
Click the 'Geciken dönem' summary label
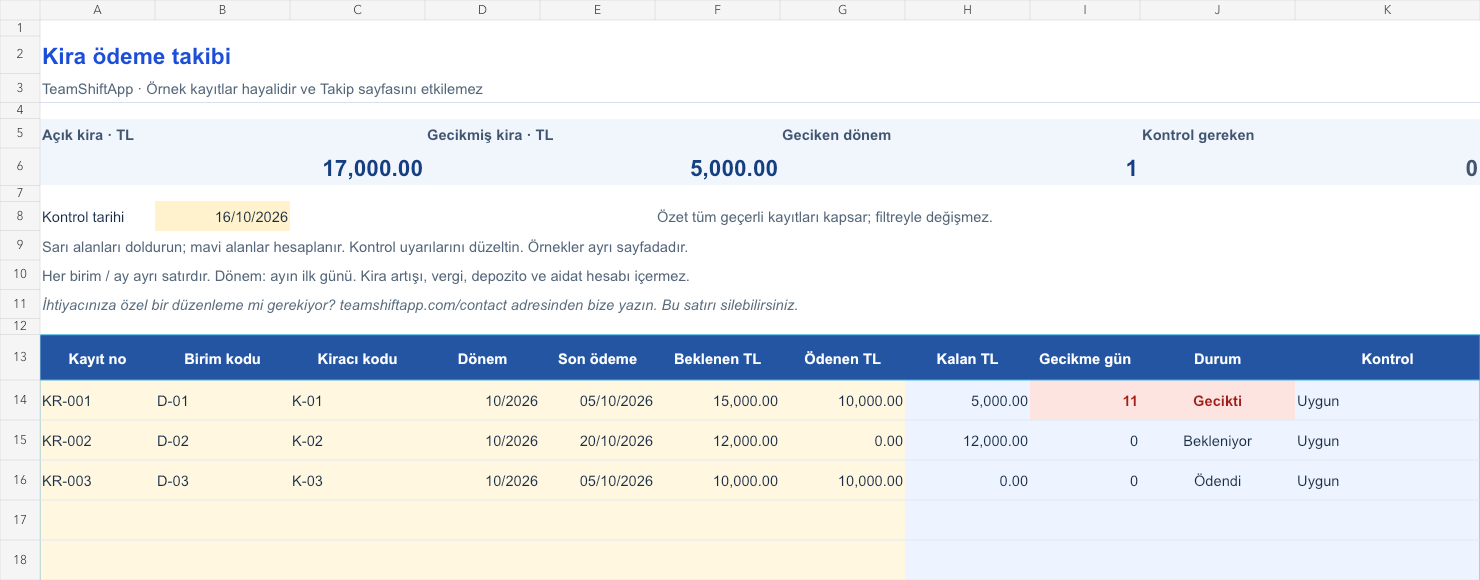pyautogui.click(x=836, y=135)
